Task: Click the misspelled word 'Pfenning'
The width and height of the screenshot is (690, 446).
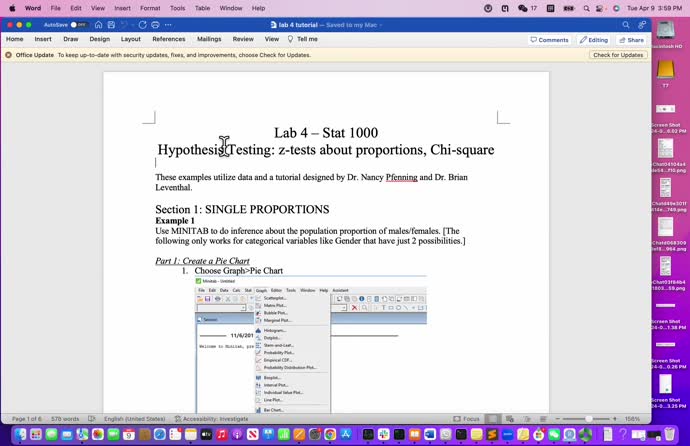Action: point(401,177)
